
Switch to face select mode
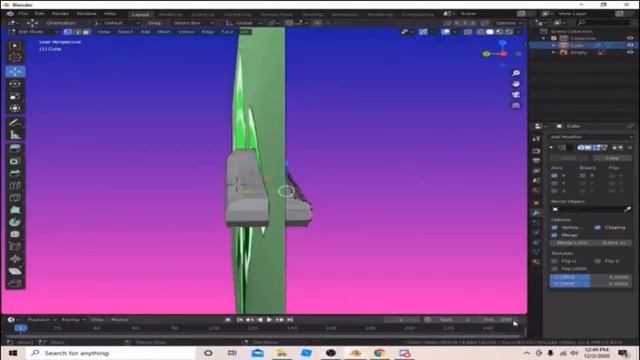pos(86,32)
